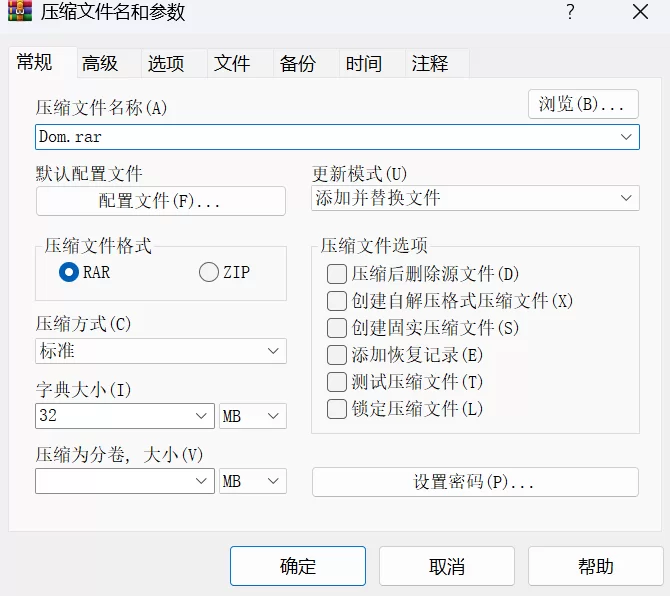Viewport: 670px width, 596px height.
Task: Close the compression dialog window
Action: tap(640, 12)
